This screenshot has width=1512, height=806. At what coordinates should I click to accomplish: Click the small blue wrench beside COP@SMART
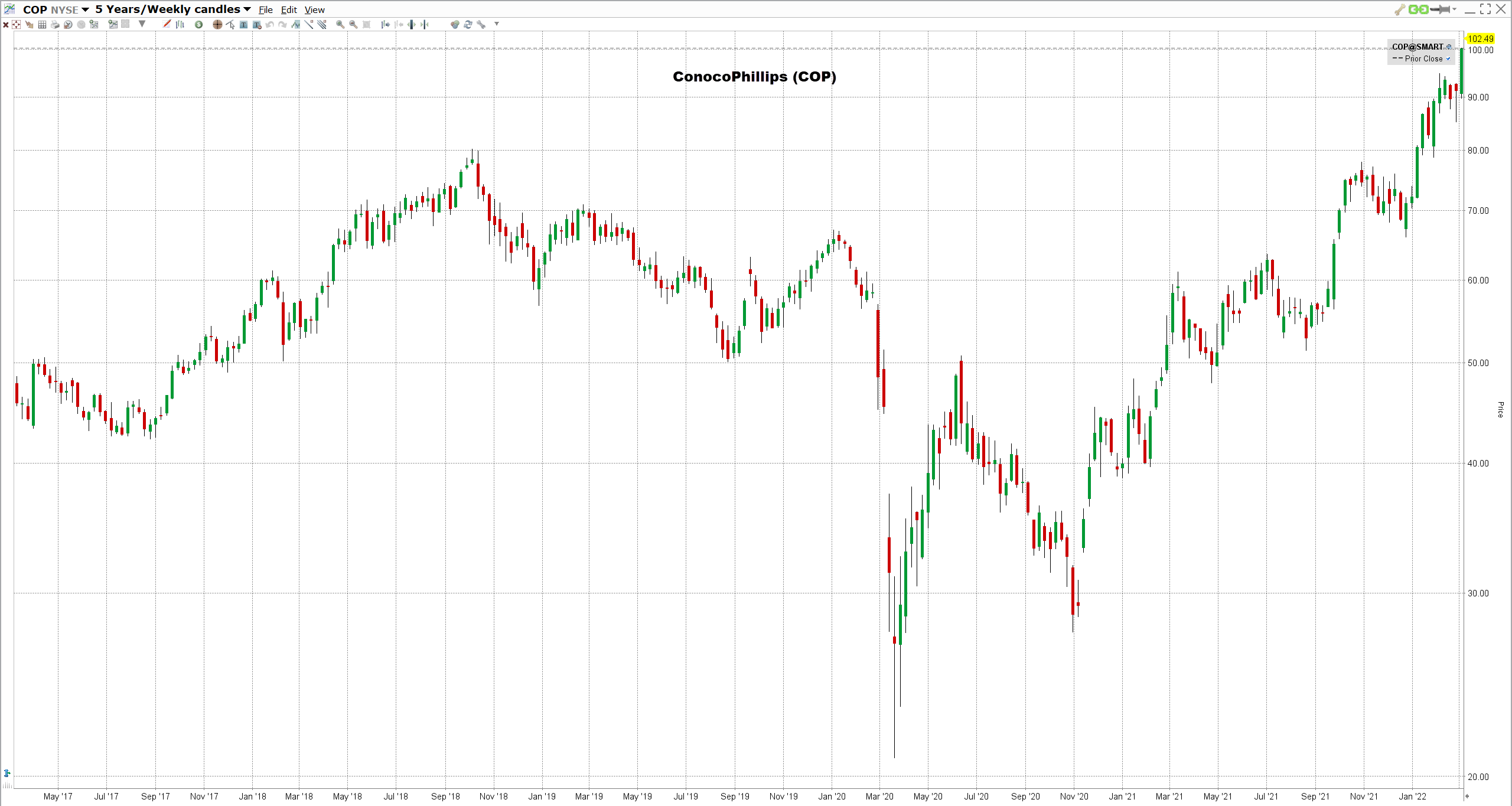coord(1448,47)
